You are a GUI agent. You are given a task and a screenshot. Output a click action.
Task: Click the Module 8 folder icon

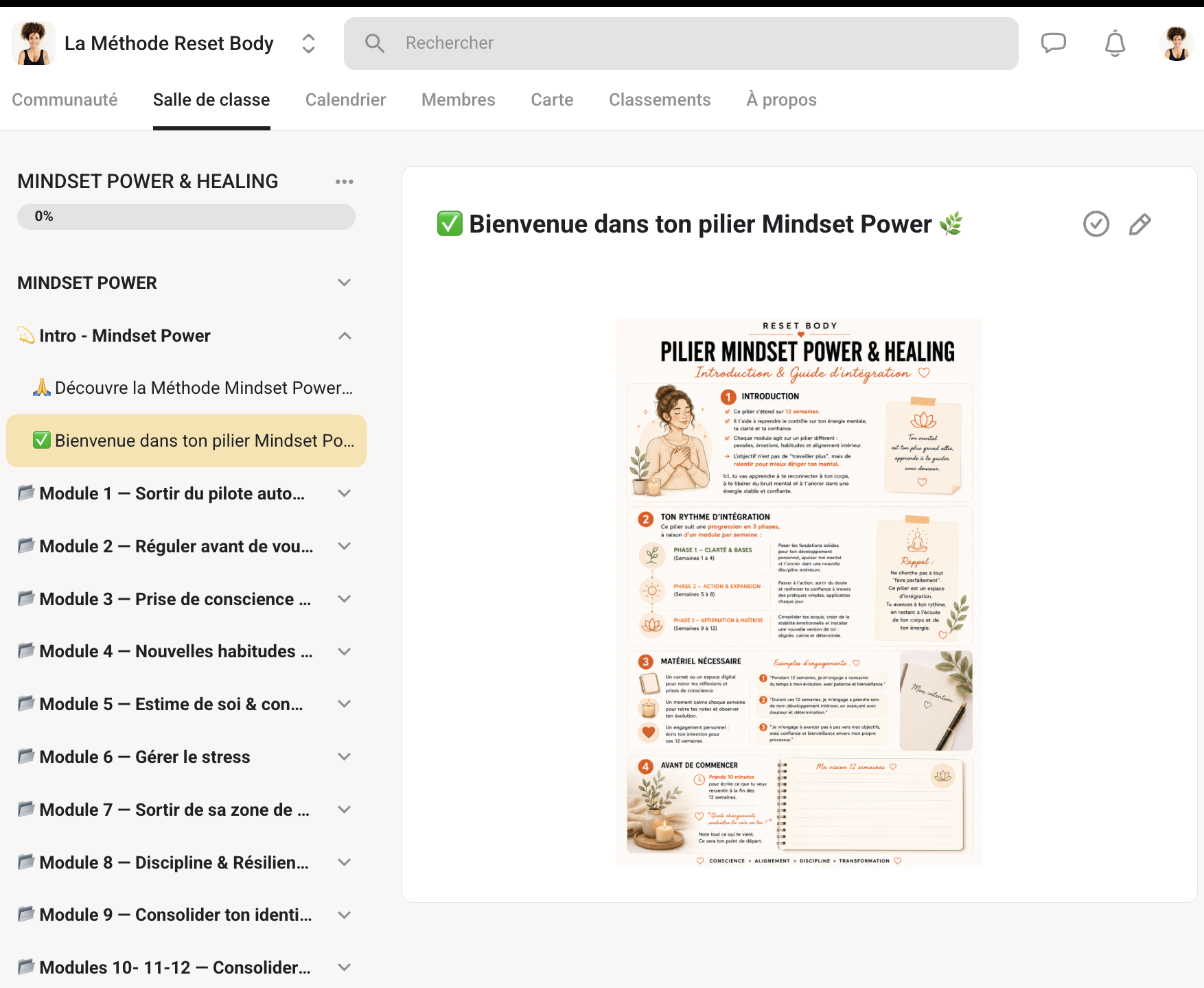(26, 862)
